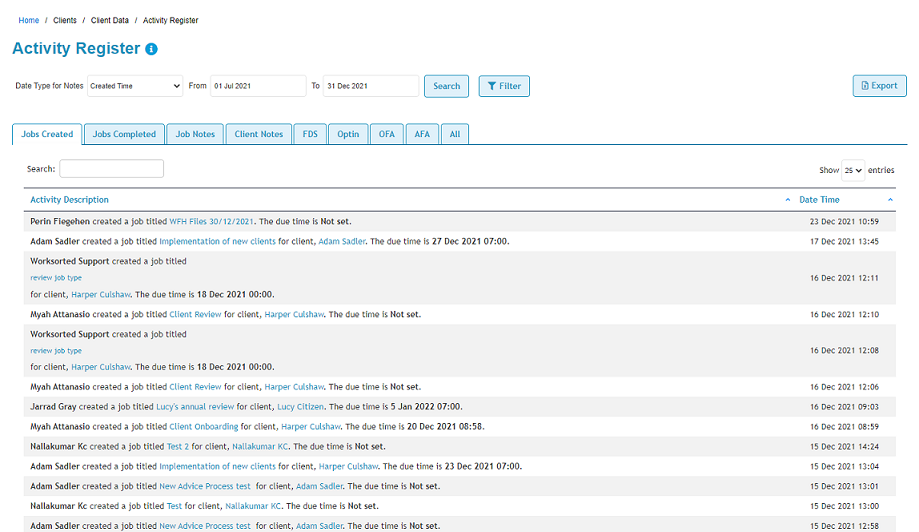Select the AFA tab
This screenshot has height=532, width=919.
[422, 134]
